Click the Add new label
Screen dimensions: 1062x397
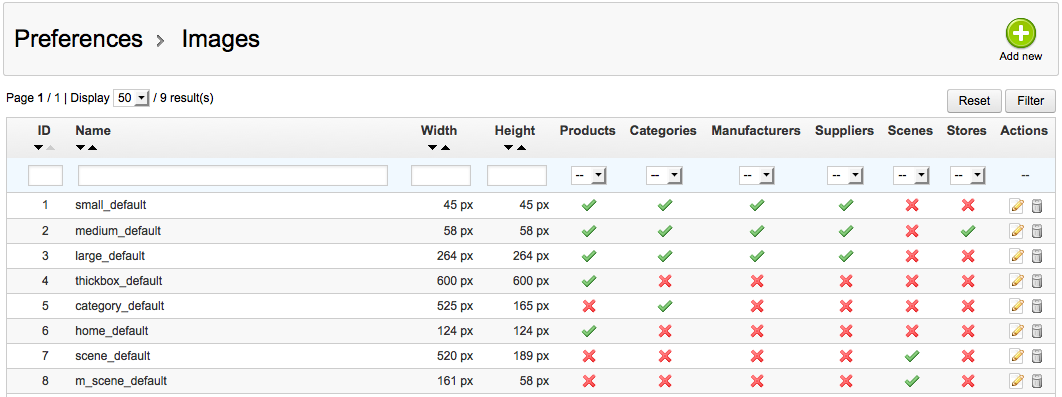(1021, 57)
